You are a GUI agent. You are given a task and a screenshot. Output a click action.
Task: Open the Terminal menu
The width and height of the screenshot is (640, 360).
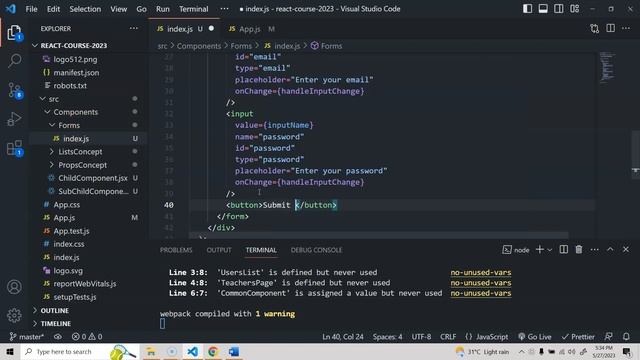pyautogui.click(x=193, y=9)
